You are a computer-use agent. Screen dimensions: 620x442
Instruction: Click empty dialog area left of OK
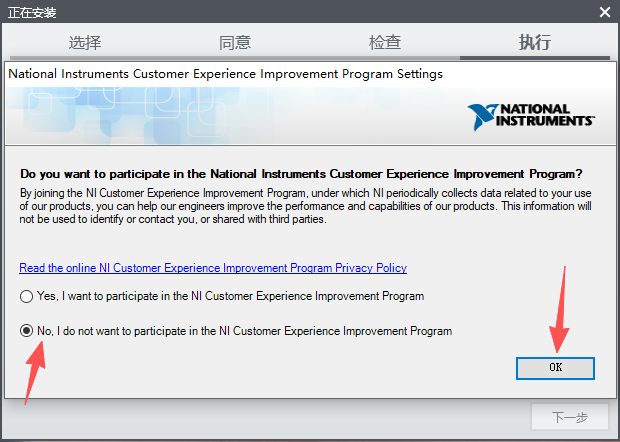[300, 368]
